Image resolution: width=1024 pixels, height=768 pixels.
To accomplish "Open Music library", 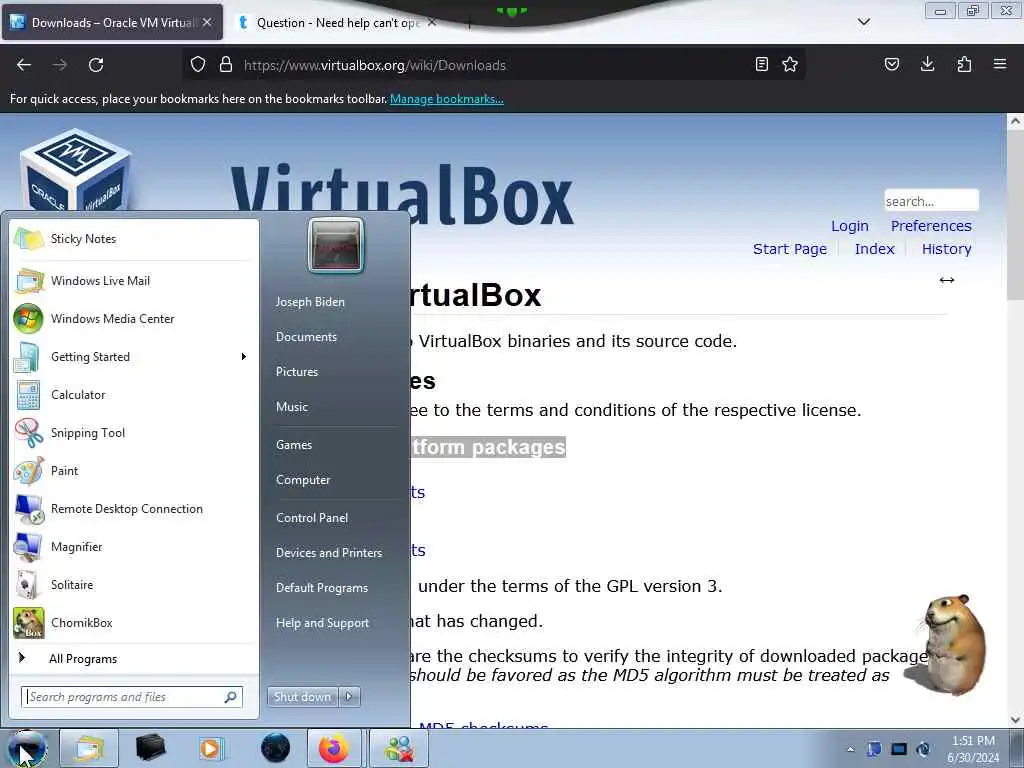I will point(292,407).
